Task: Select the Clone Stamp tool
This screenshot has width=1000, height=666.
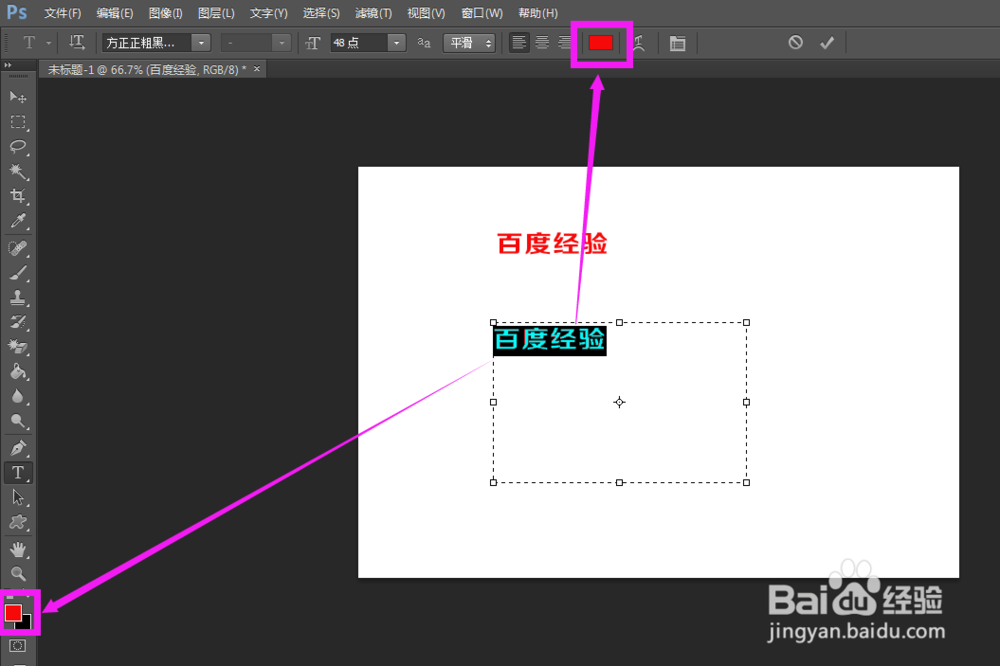Action: (x=17, y=296)
